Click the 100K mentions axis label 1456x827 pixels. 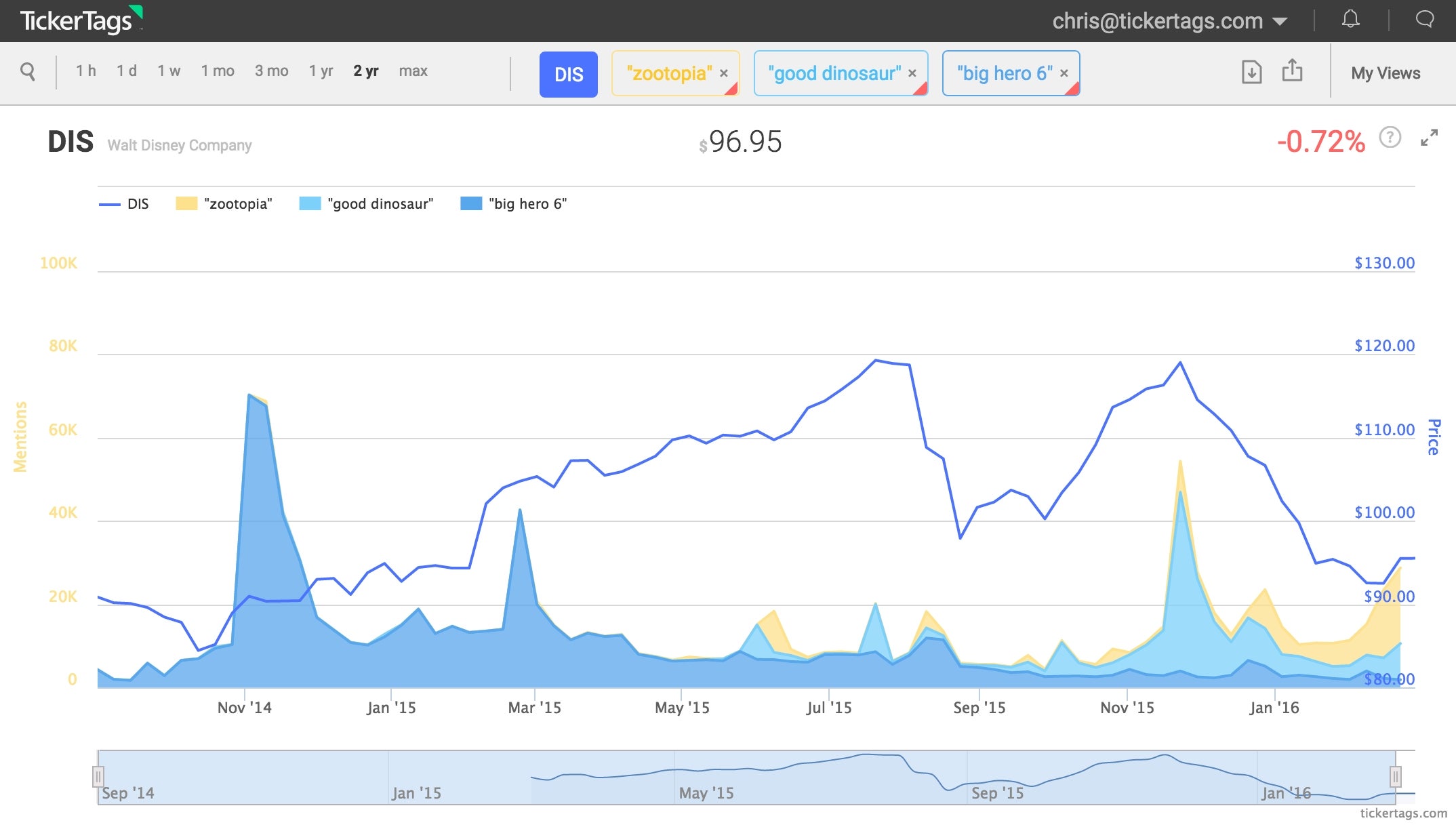tap(59, 263)
